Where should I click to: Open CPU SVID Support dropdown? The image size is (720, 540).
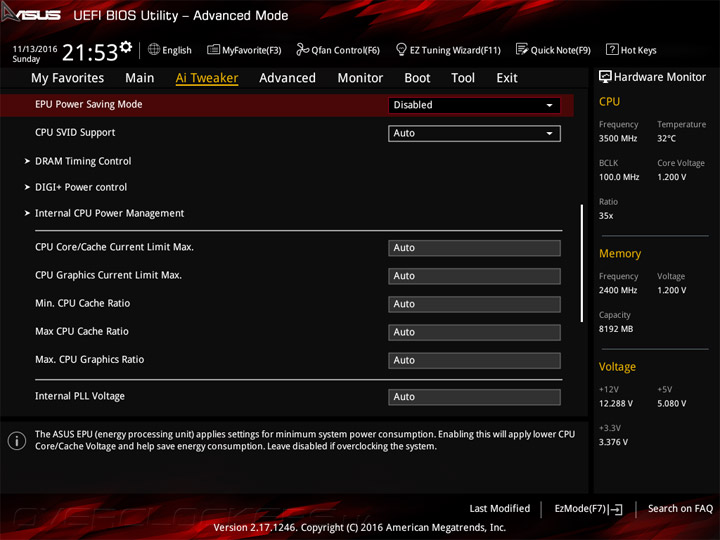(474, 134)
